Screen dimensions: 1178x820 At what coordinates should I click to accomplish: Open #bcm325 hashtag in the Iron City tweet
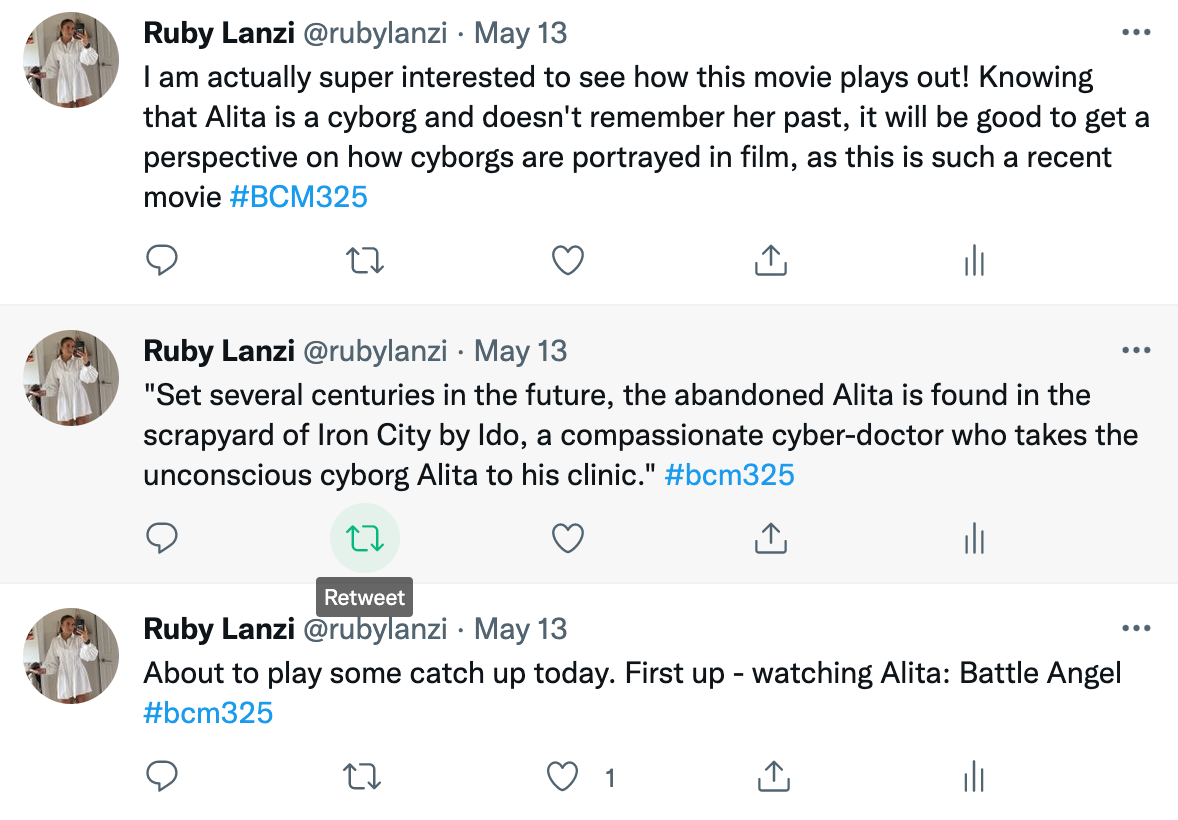(x=729, y=475)
